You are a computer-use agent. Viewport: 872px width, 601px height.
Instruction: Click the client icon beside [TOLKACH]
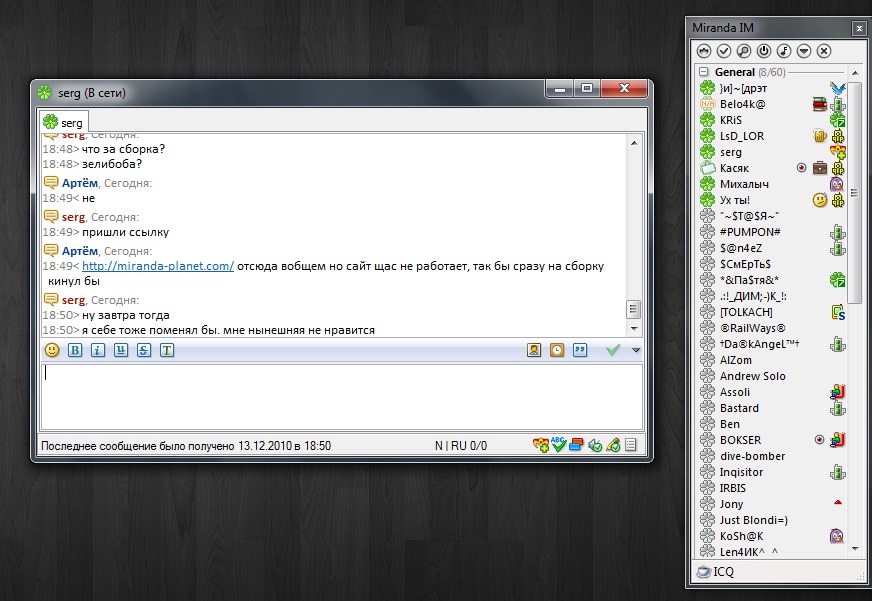tap(838, 312)
